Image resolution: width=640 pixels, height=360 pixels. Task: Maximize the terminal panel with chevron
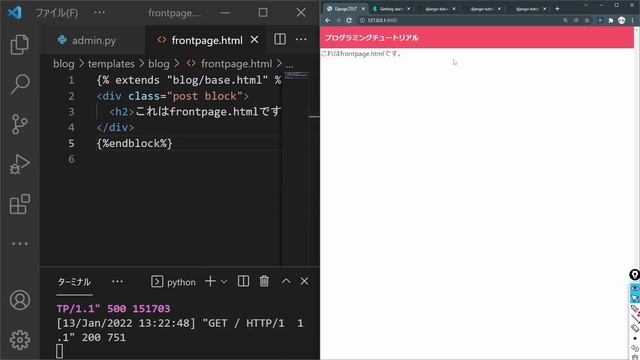(286, 281)
